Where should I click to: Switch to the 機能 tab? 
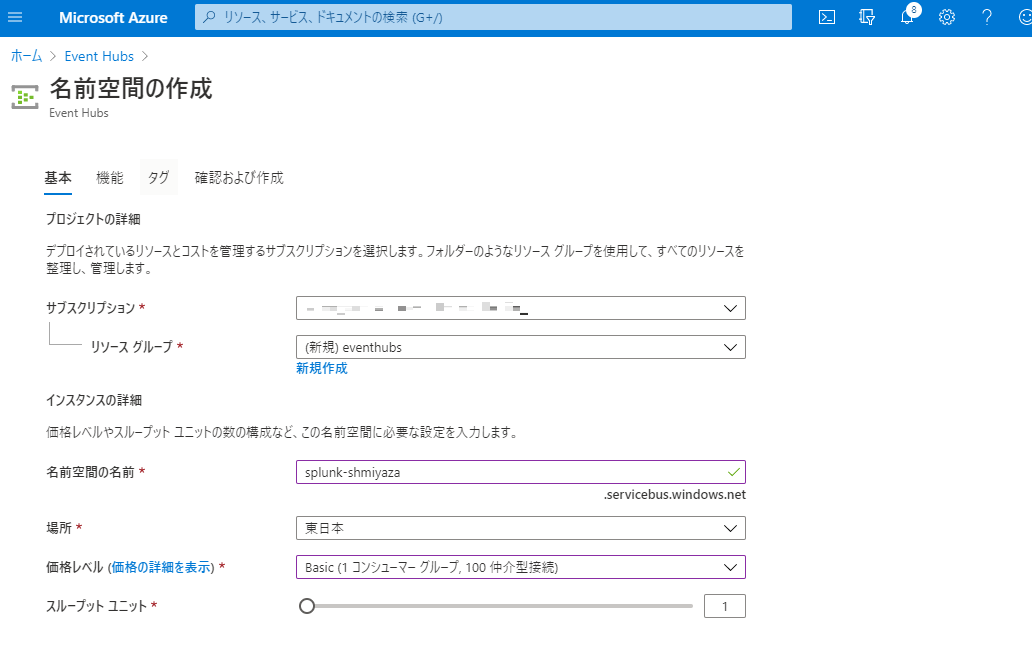(109, 177)
